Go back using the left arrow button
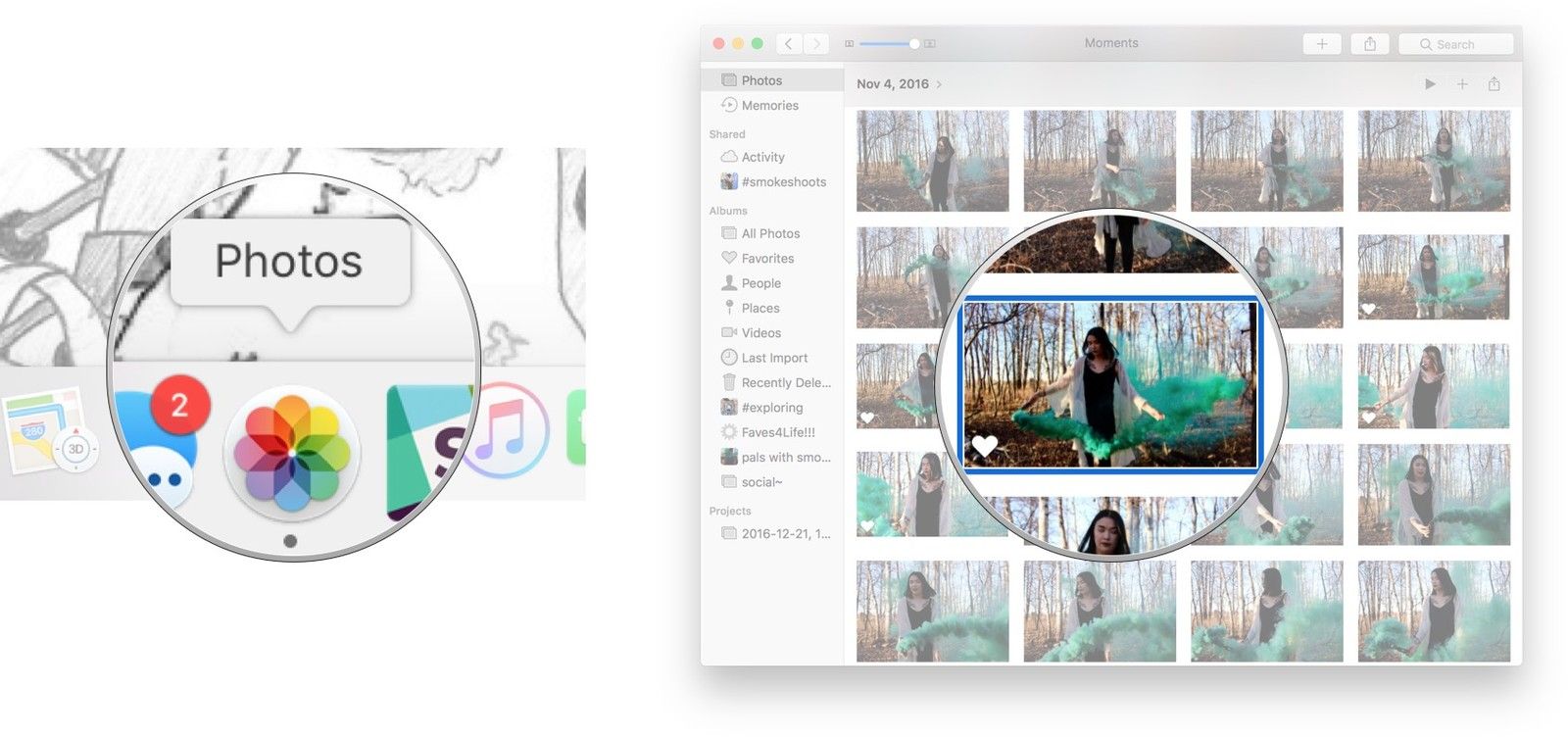The image size is (1568, 737). coord(789,44)
